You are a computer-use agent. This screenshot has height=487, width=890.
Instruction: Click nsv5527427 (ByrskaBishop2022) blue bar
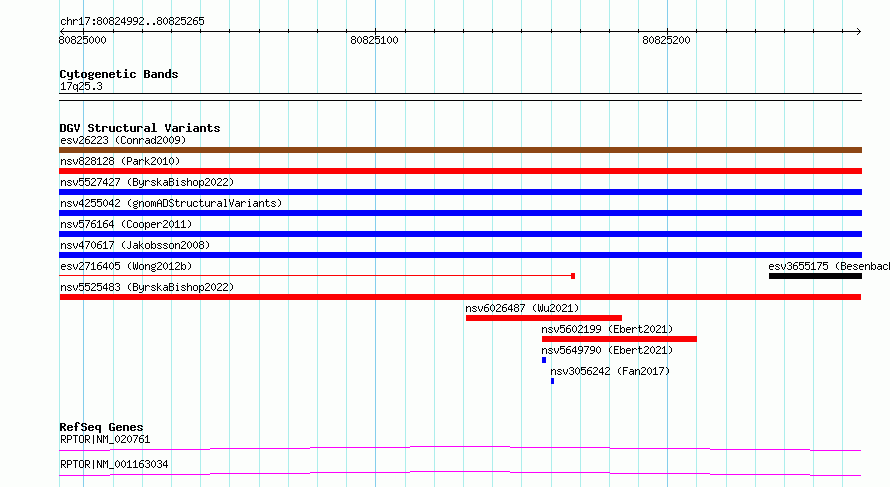(460, 192)
